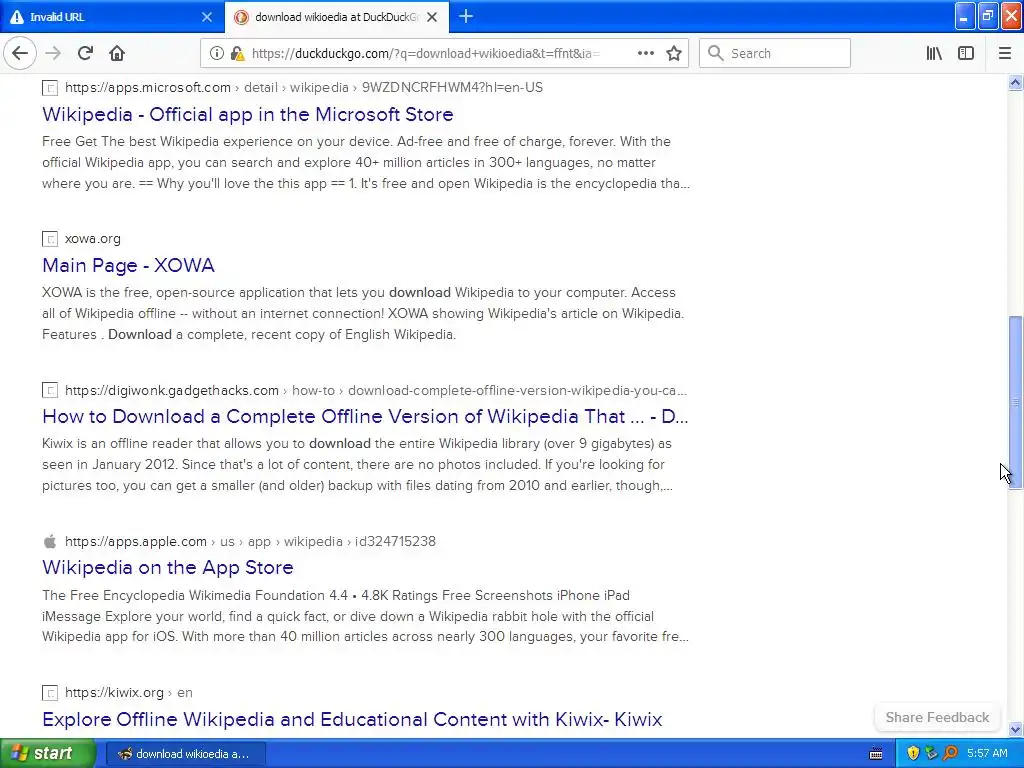The image size is (1024, 768).
Task: Click the orange magnifier tray icon
Action: point(950,754)
